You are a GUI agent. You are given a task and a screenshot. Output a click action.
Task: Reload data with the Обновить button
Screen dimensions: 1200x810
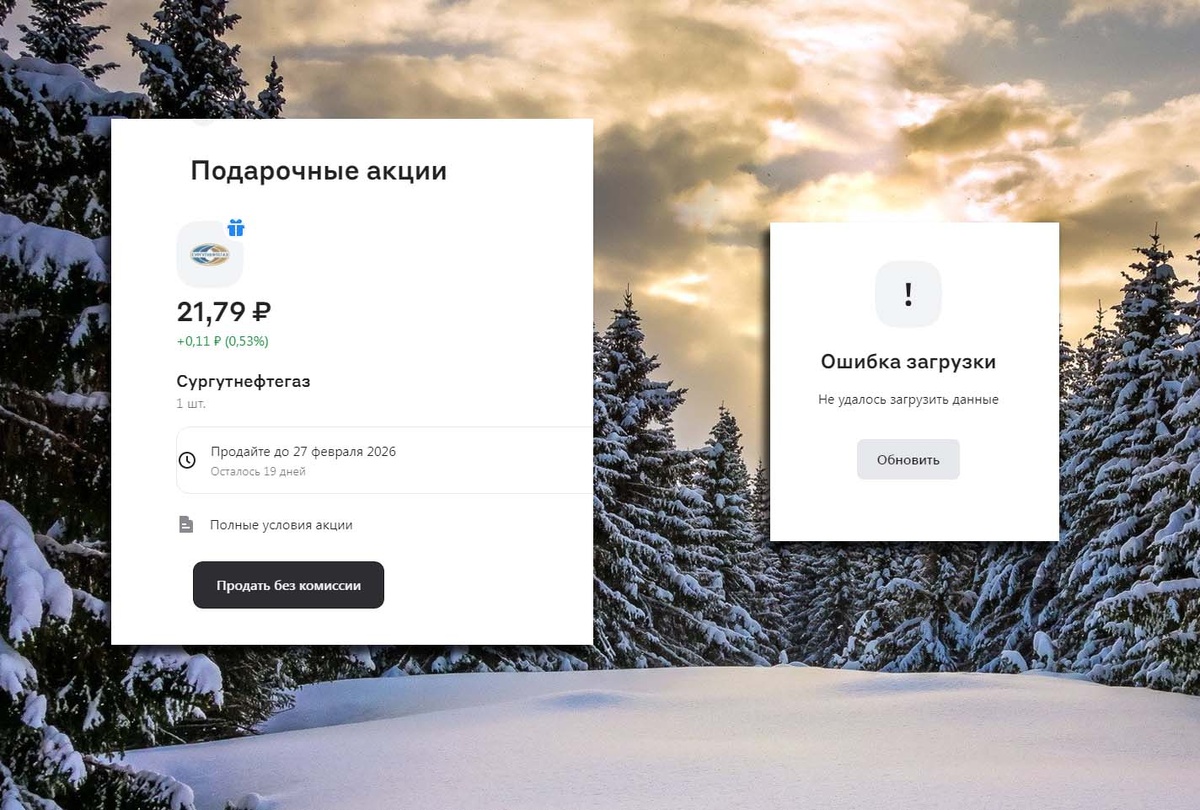908,460
